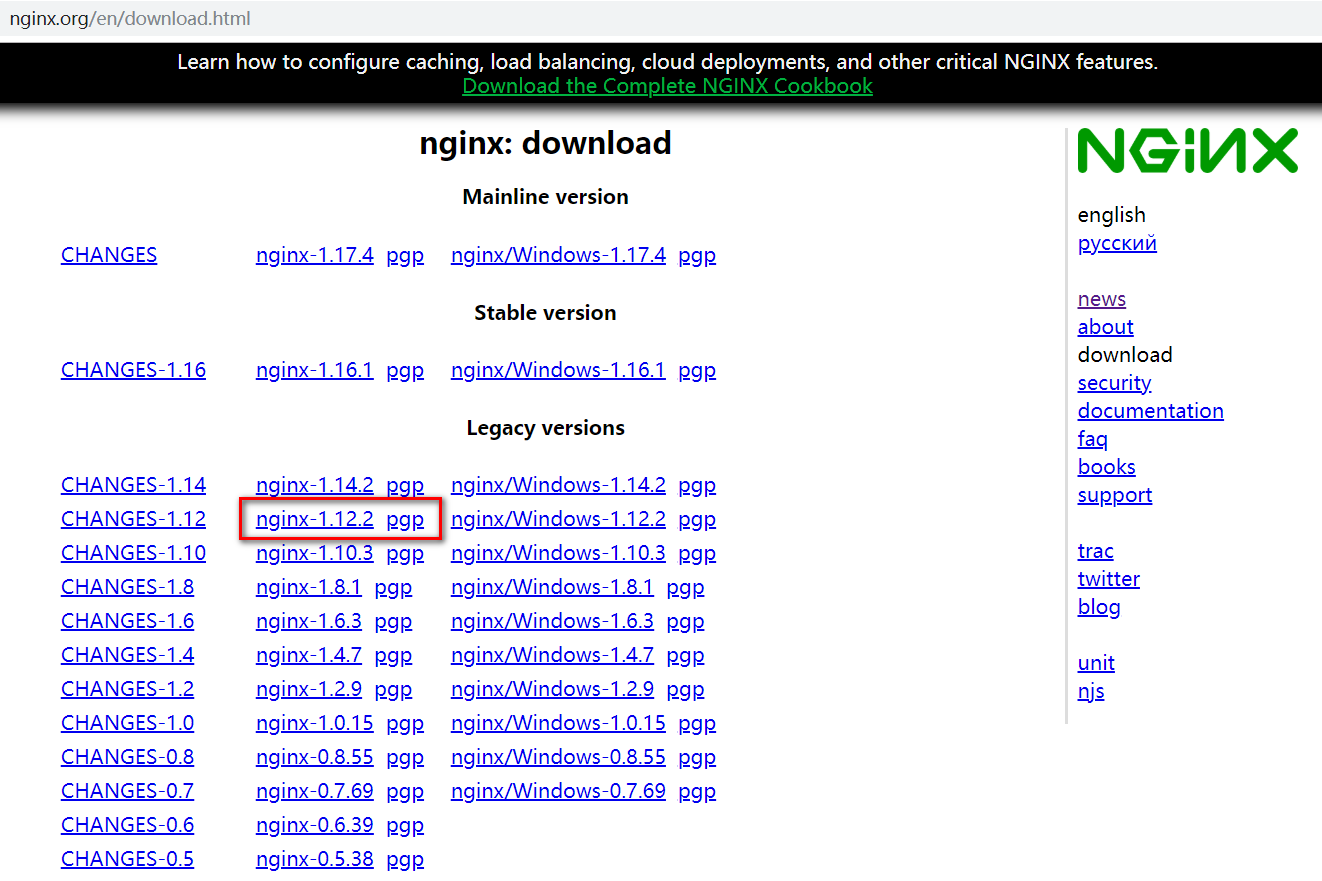Download nginx-1.8.1 source
The image size is (1322, 881).
click(309, 587)
